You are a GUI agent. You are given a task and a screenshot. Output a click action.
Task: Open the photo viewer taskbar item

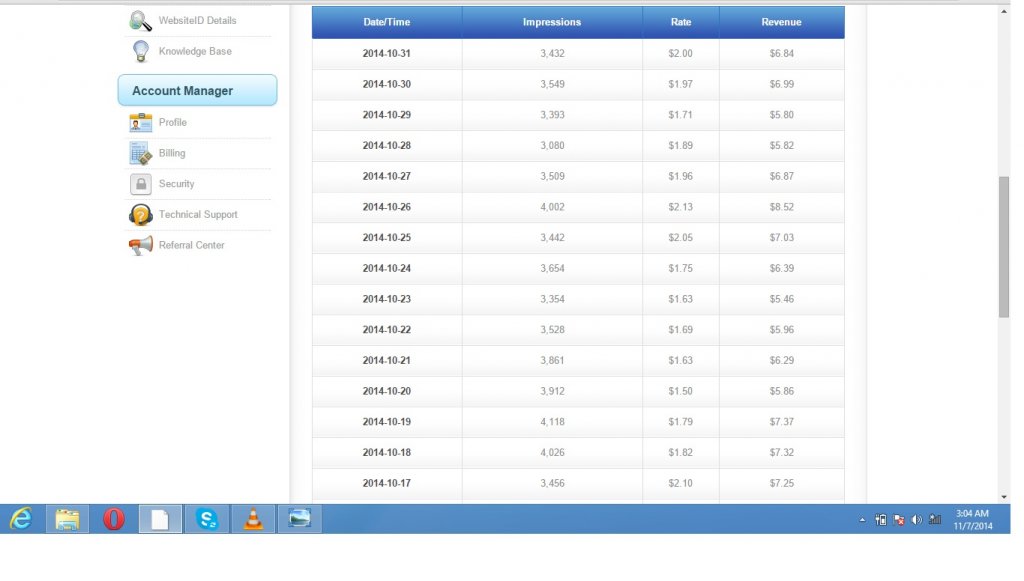point(299,520)
